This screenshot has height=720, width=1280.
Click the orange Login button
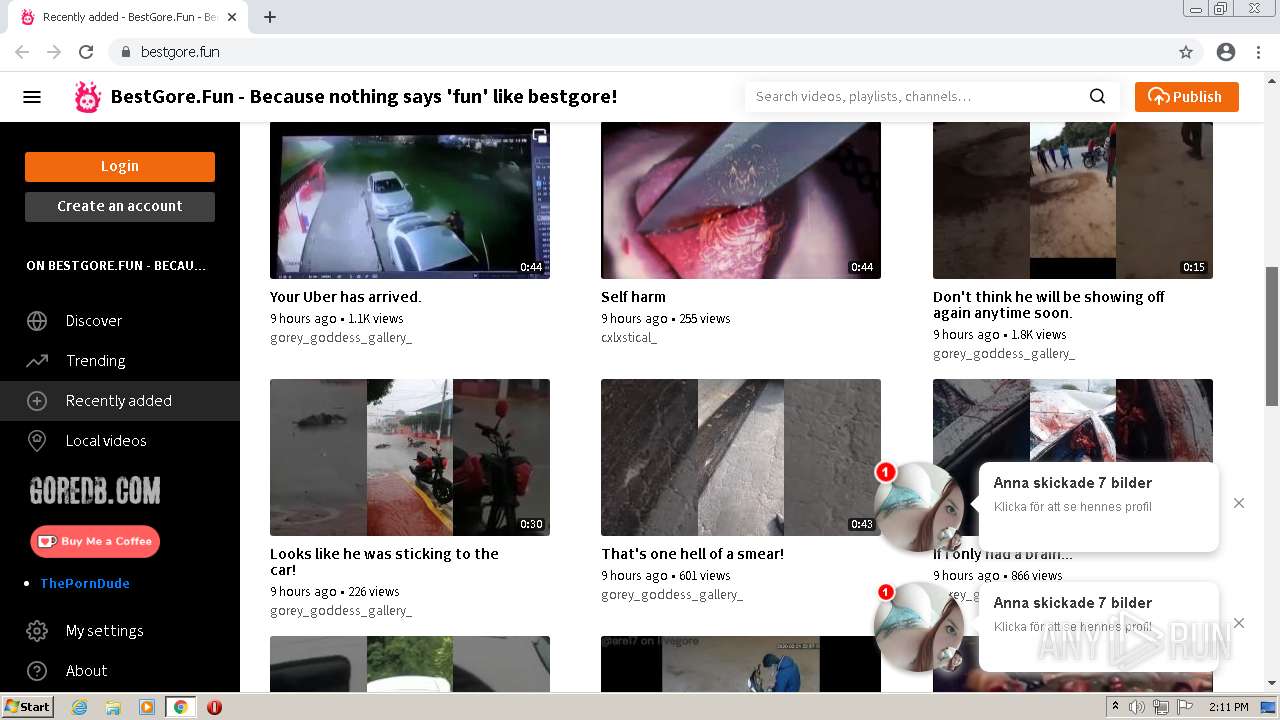point(120,167)
